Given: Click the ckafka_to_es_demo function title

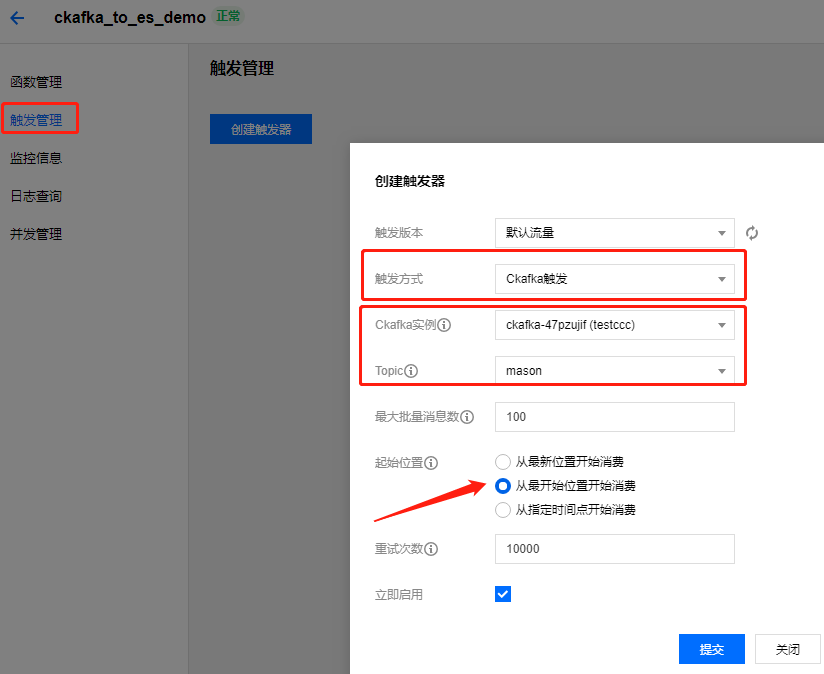Looking at the screenshot, I should pos(130,18).
